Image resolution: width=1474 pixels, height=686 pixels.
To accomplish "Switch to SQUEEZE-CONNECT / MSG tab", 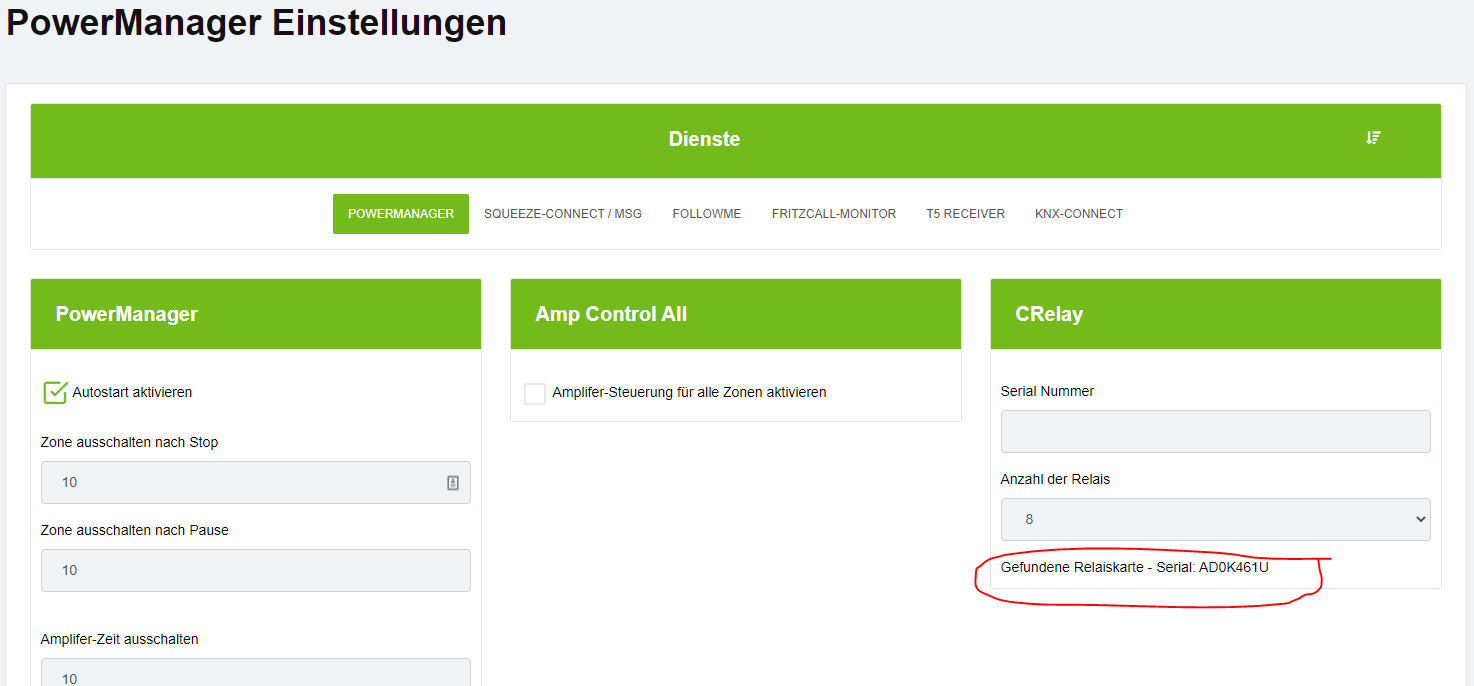I will coord(563,214).
